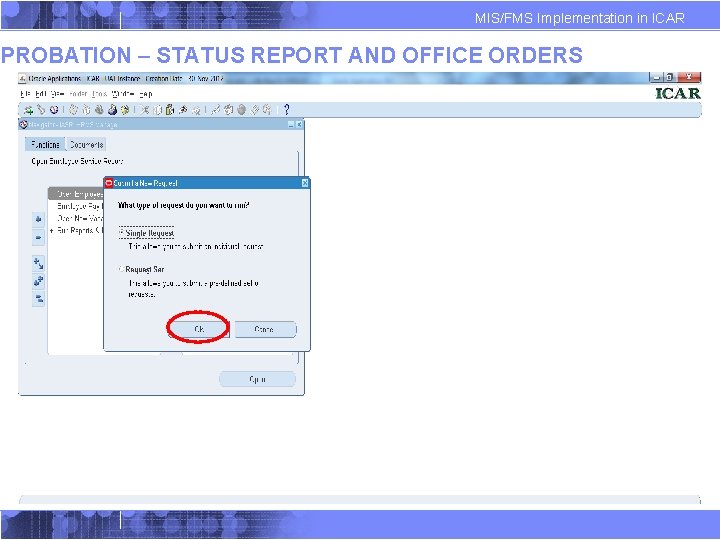Click the New record toolbar icon
Screen dimensions: 720x540
pyautogui.click(x=28, y=110)
